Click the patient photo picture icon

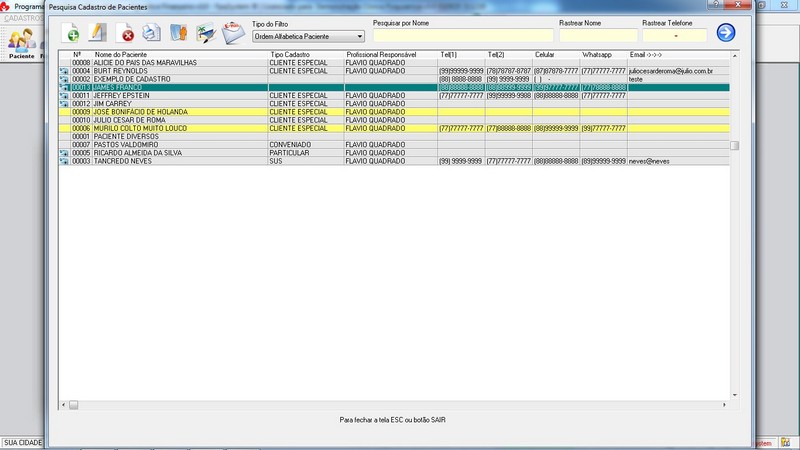click(x=206, y=33)
